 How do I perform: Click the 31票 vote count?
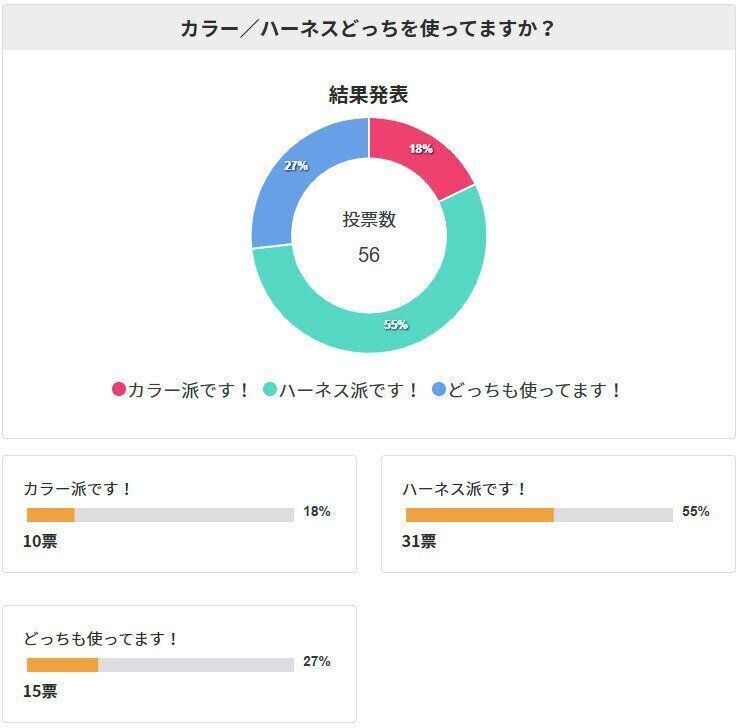click(x=420, y=542)
